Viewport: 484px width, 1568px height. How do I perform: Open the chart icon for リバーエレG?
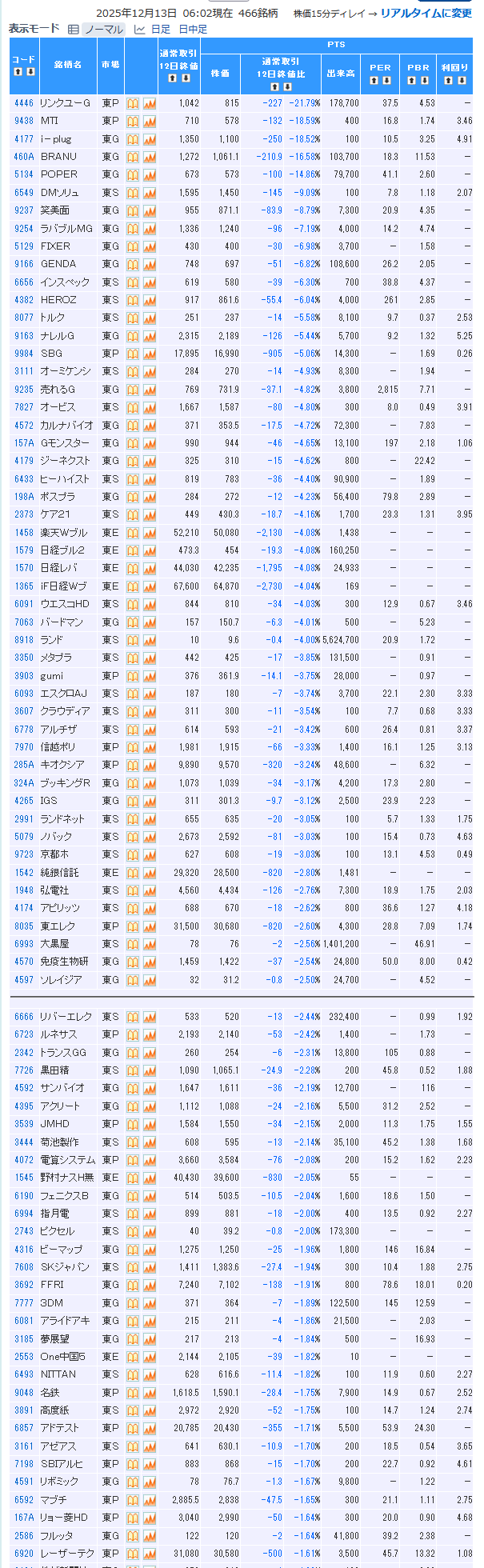[150, 1017]
